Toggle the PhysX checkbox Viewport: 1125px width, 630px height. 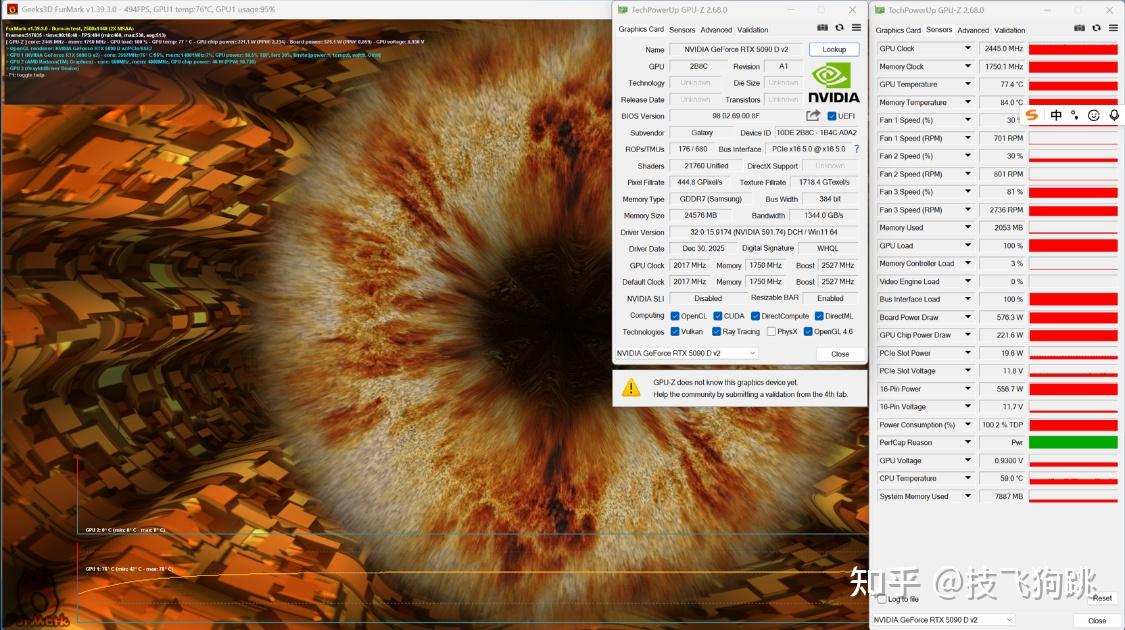(771, 332)
